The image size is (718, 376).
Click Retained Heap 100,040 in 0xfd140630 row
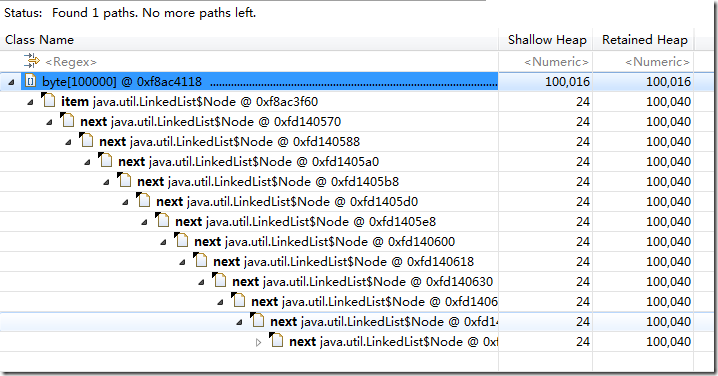tap(668, 282)
